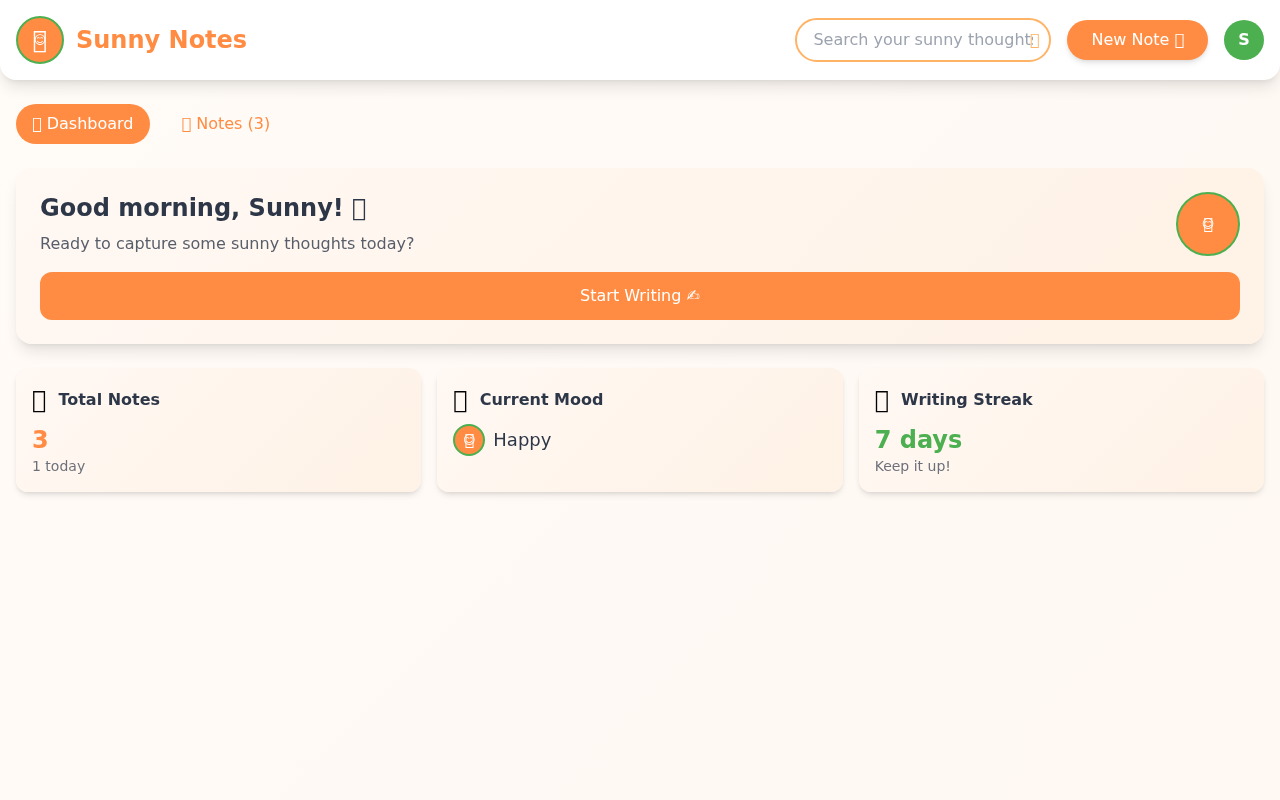Click the Current Mood card icon

coord(460,400)
